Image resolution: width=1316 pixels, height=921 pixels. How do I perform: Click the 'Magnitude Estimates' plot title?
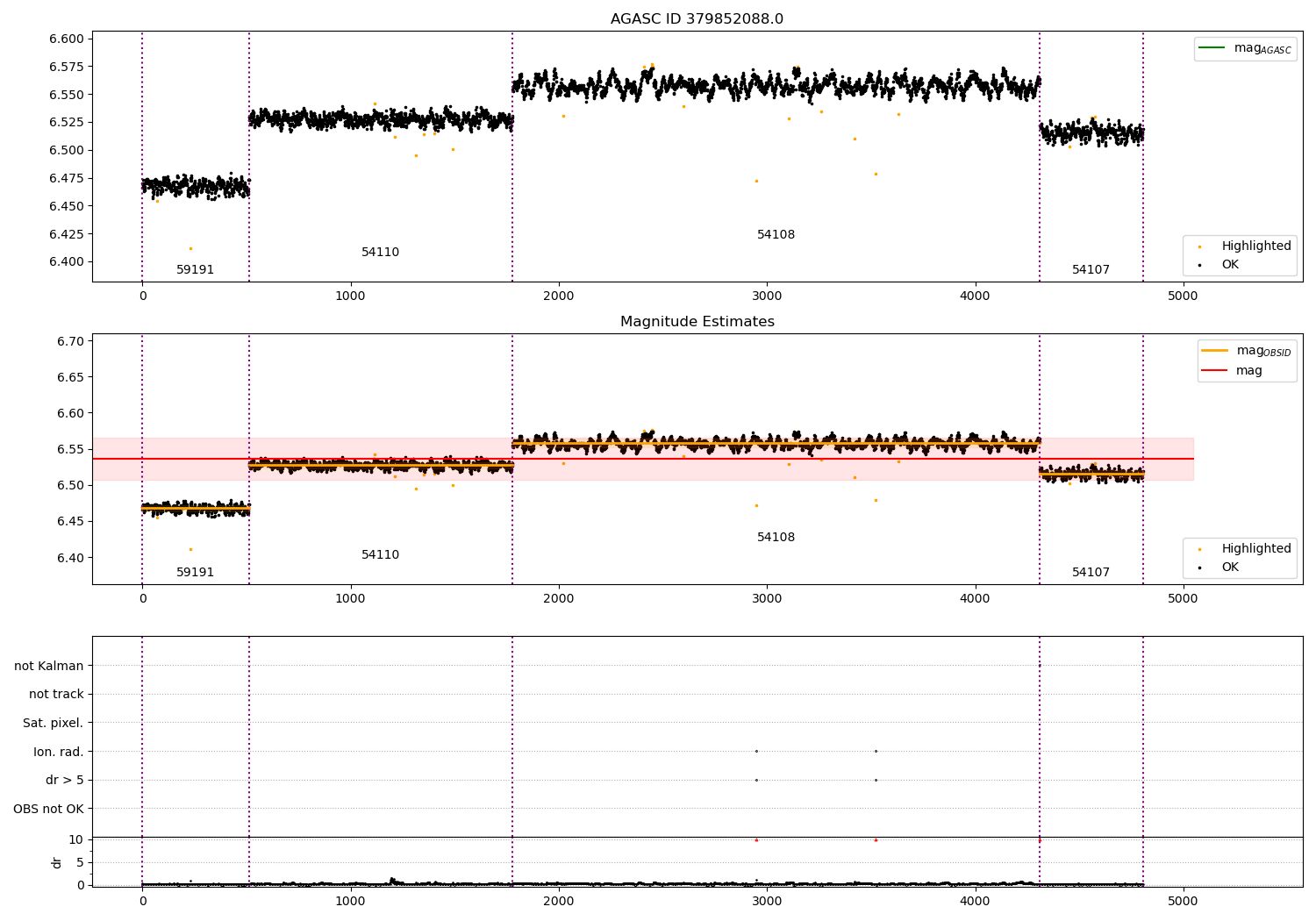[x=697, y=322]
